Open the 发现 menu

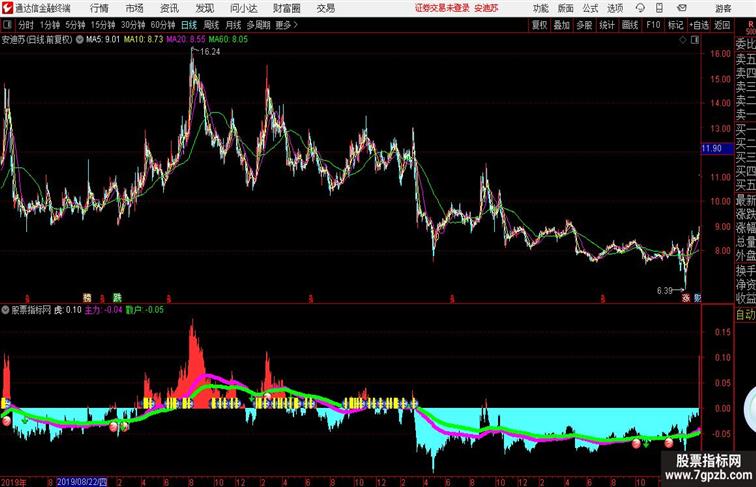pyautogui.click(x=204, y=8)
